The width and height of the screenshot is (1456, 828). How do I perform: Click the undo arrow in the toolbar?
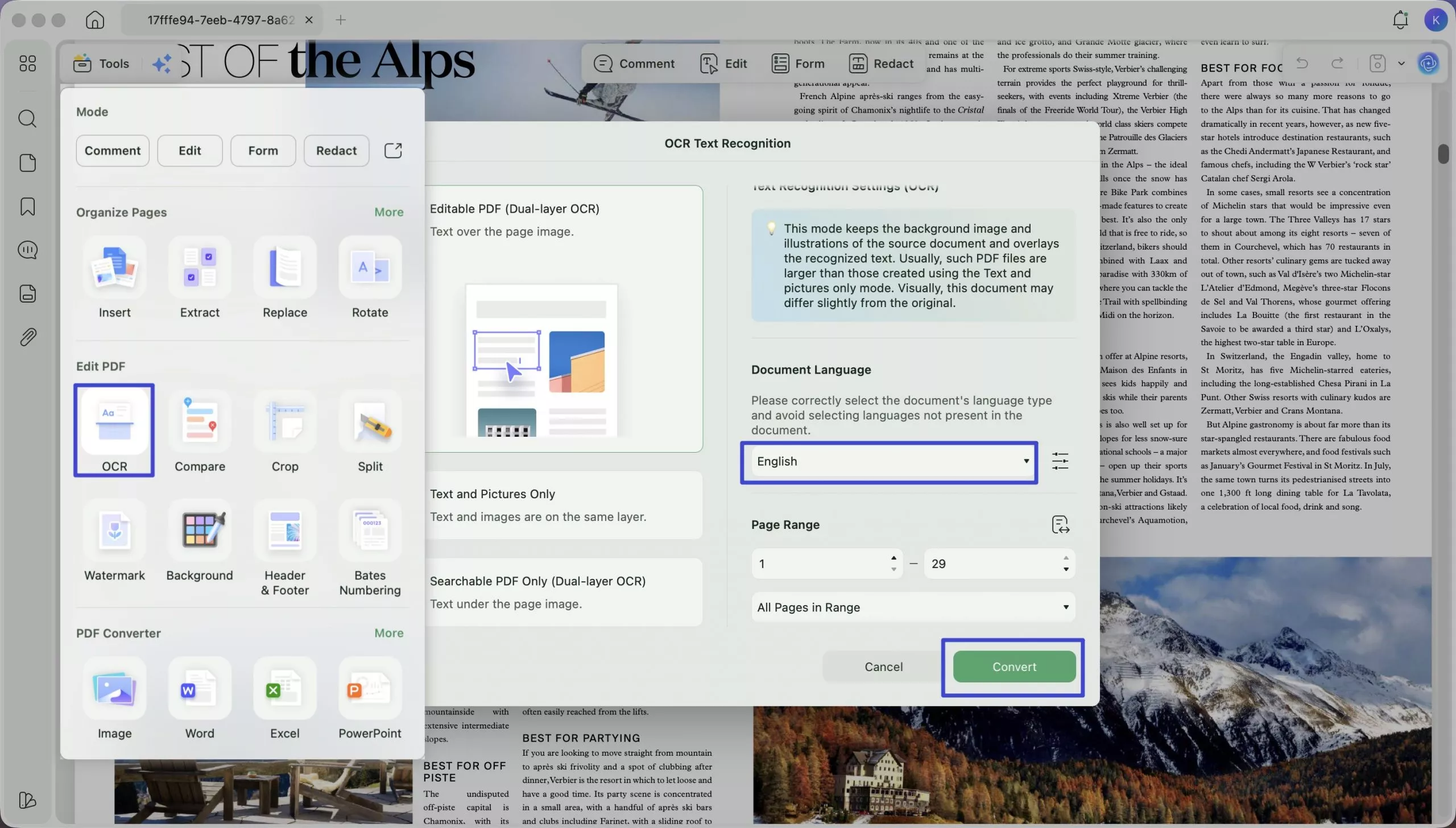click(1302, 63)
